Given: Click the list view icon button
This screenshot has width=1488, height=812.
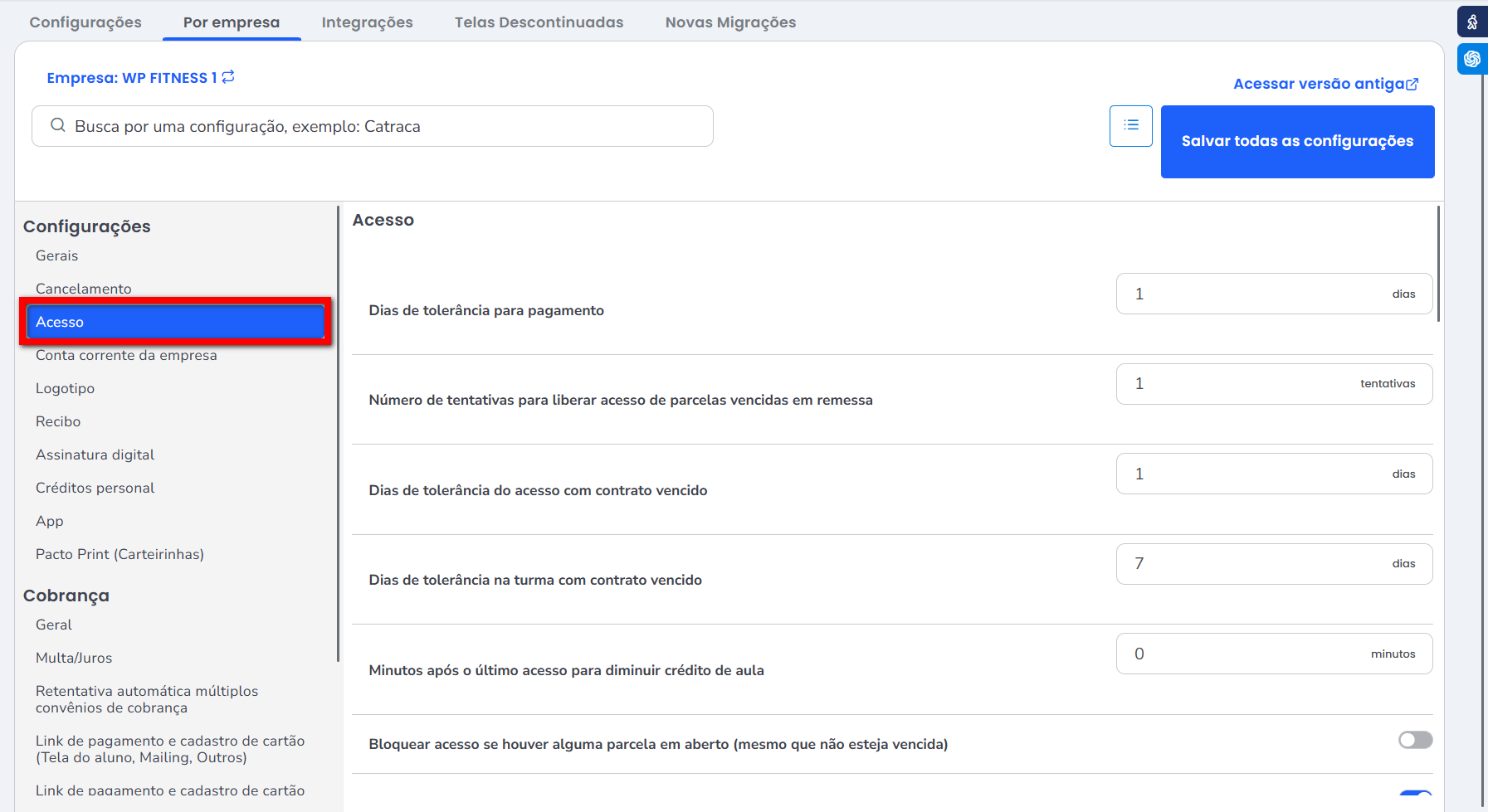Looking at the screenshot, I should click(1130, 126).
